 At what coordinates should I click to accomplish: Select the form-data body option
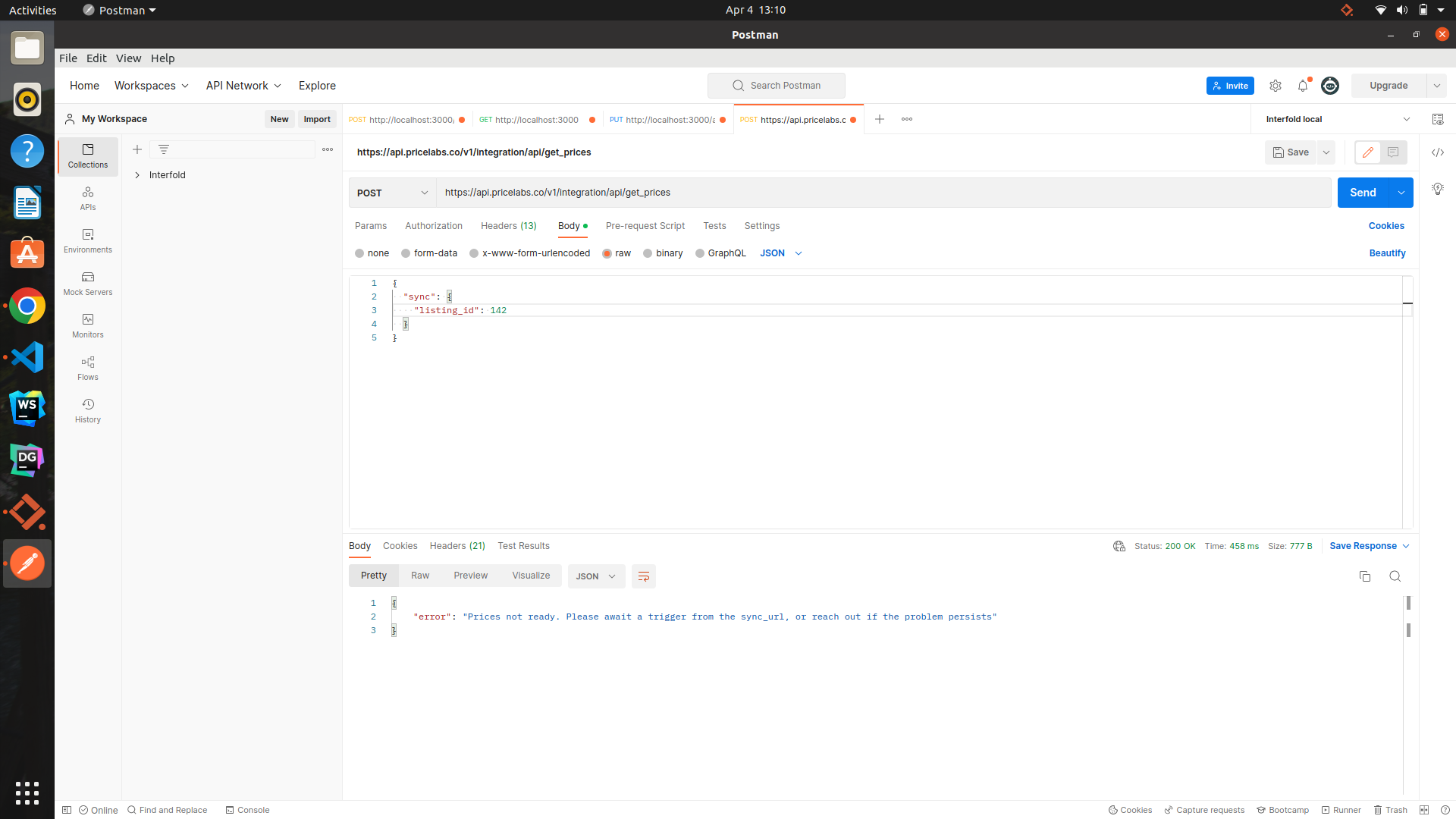tap(406, 253)
